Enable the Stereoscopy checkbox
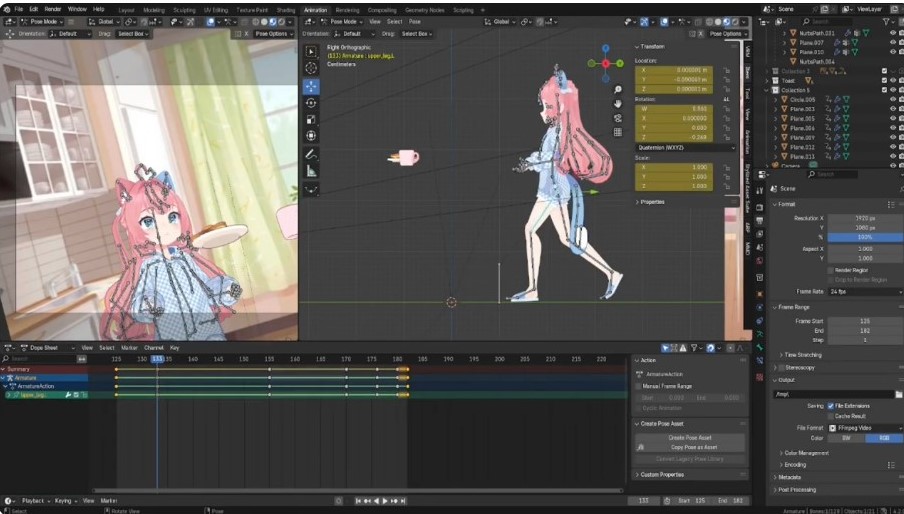The width and height of the screenshot is (904, 514). tap(782, 368)
